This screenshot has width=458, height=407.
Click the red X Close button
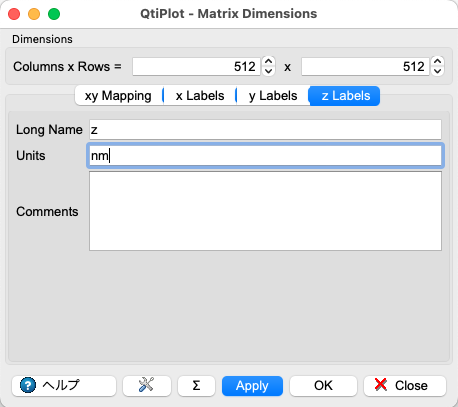click(x=405, y=386)
